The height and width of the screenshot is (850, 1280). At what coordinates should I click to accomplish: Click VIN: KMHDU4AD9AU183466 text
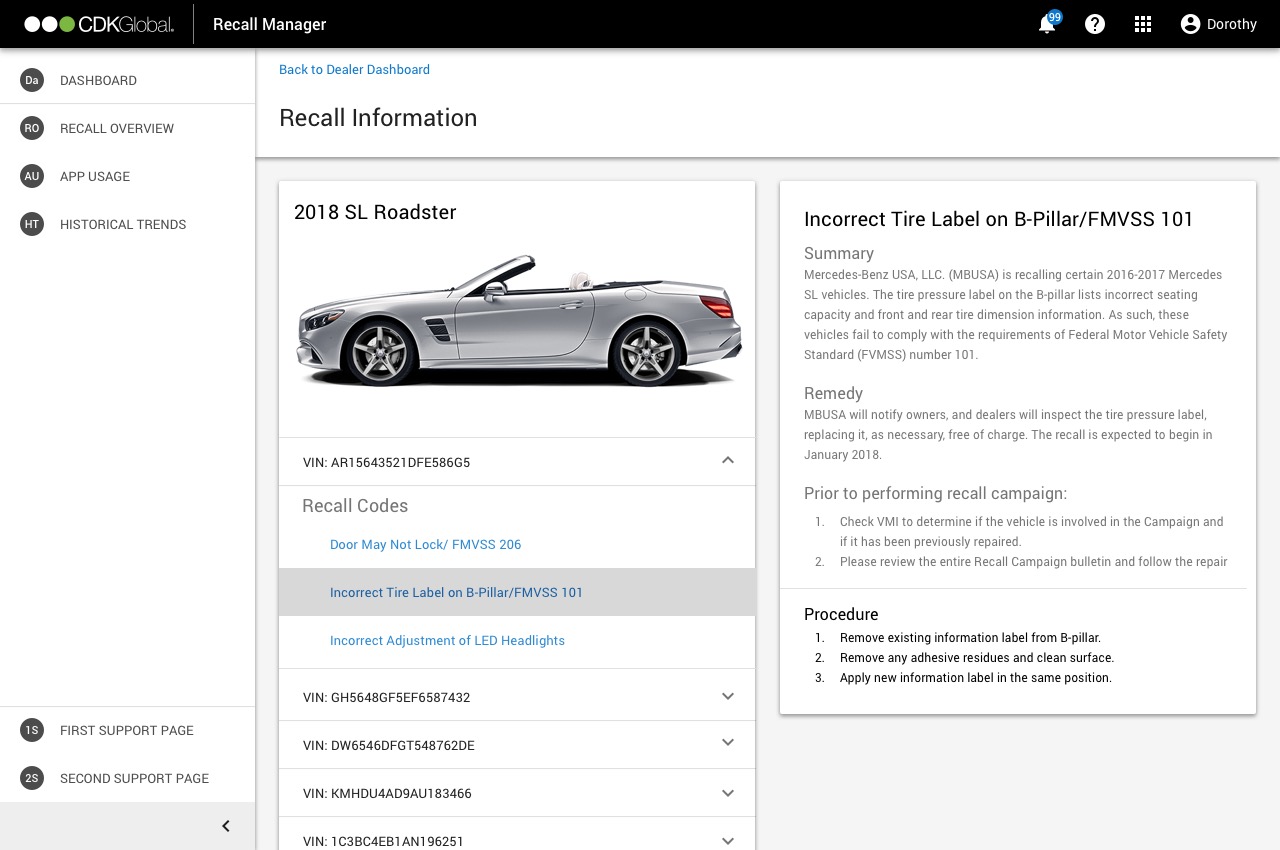pyautogui.click(x=387, y=793)
